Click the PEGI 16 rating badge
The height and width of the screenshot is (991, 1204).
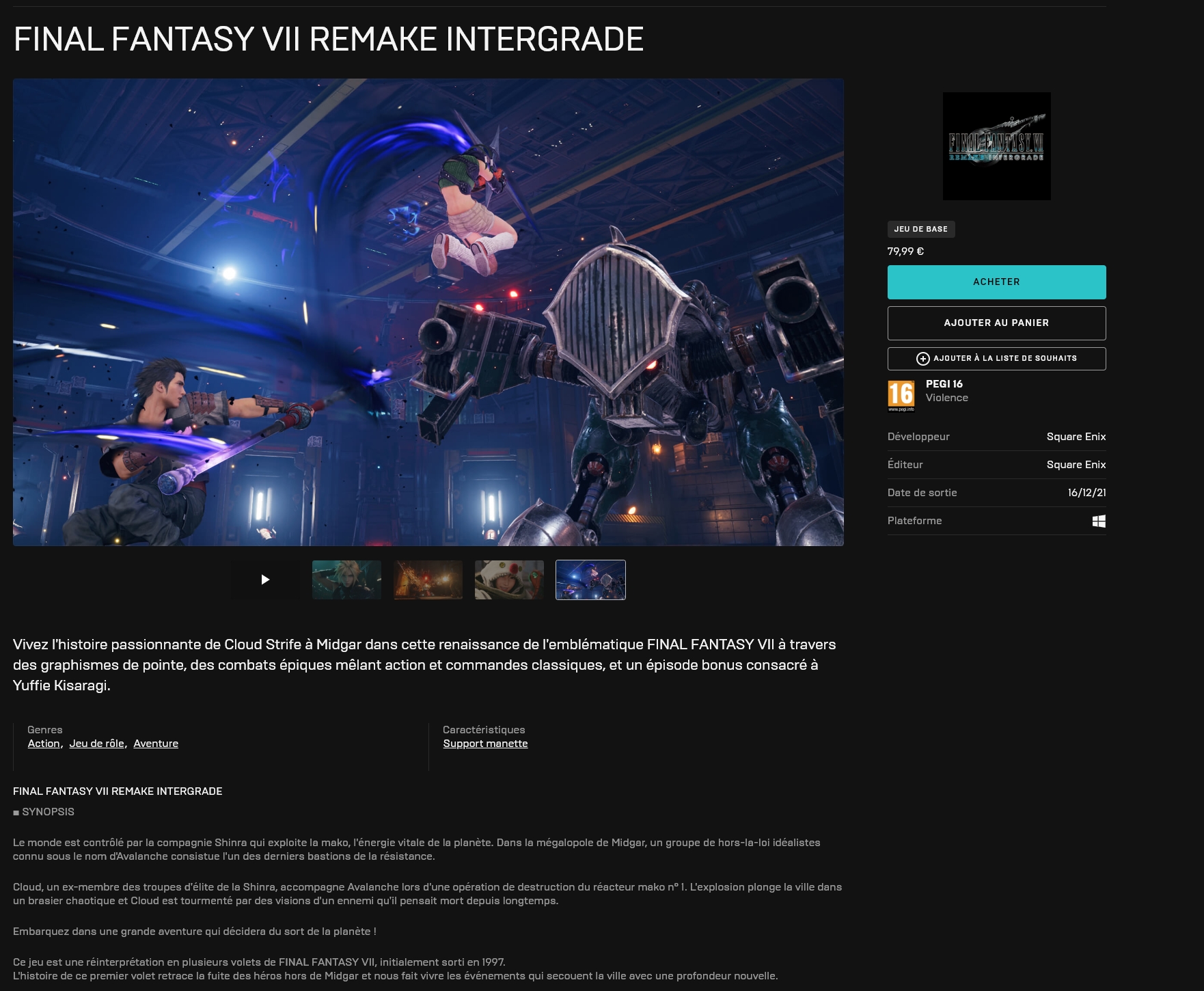coord(901,396)
